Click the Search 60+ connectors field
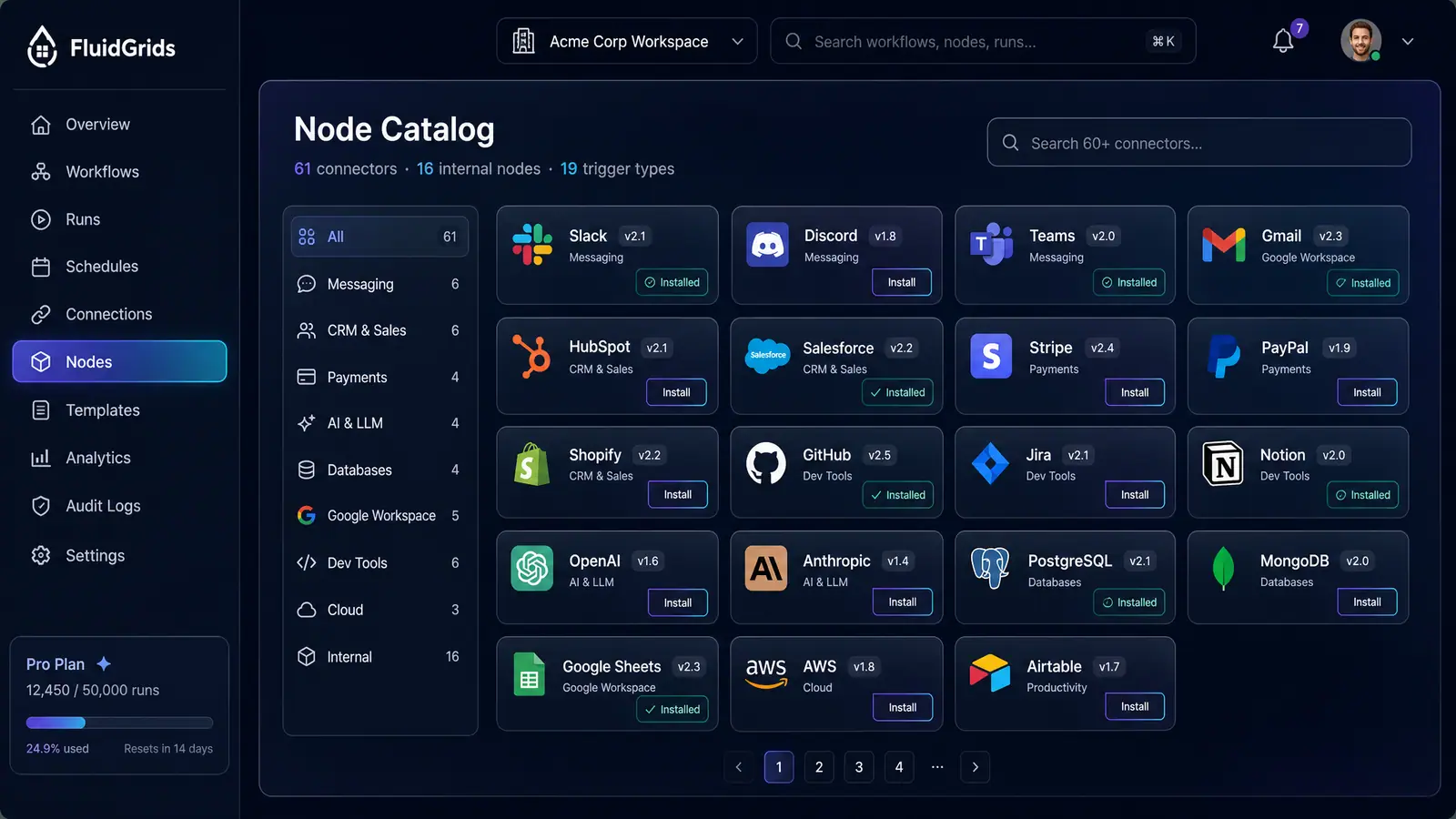Viewport: 1456px width, 819px height. point(1198,143)
